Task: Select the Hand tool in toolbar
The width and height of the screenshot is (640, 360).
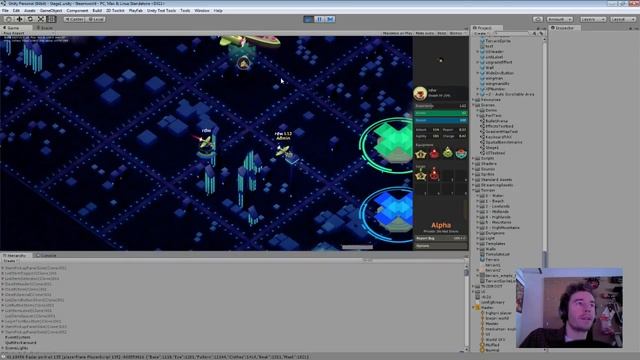Action: tap(9, 19)
